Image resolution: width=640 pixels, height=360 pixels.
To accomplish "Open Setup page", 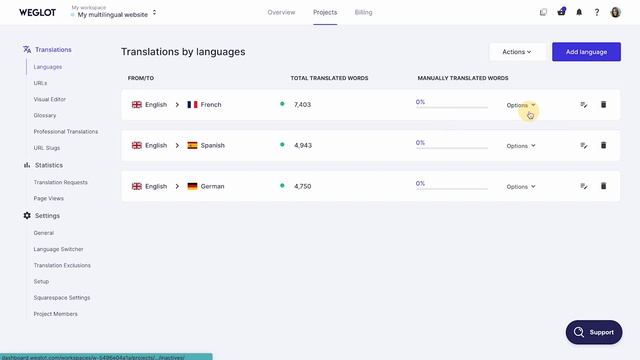I will (41, 282).
